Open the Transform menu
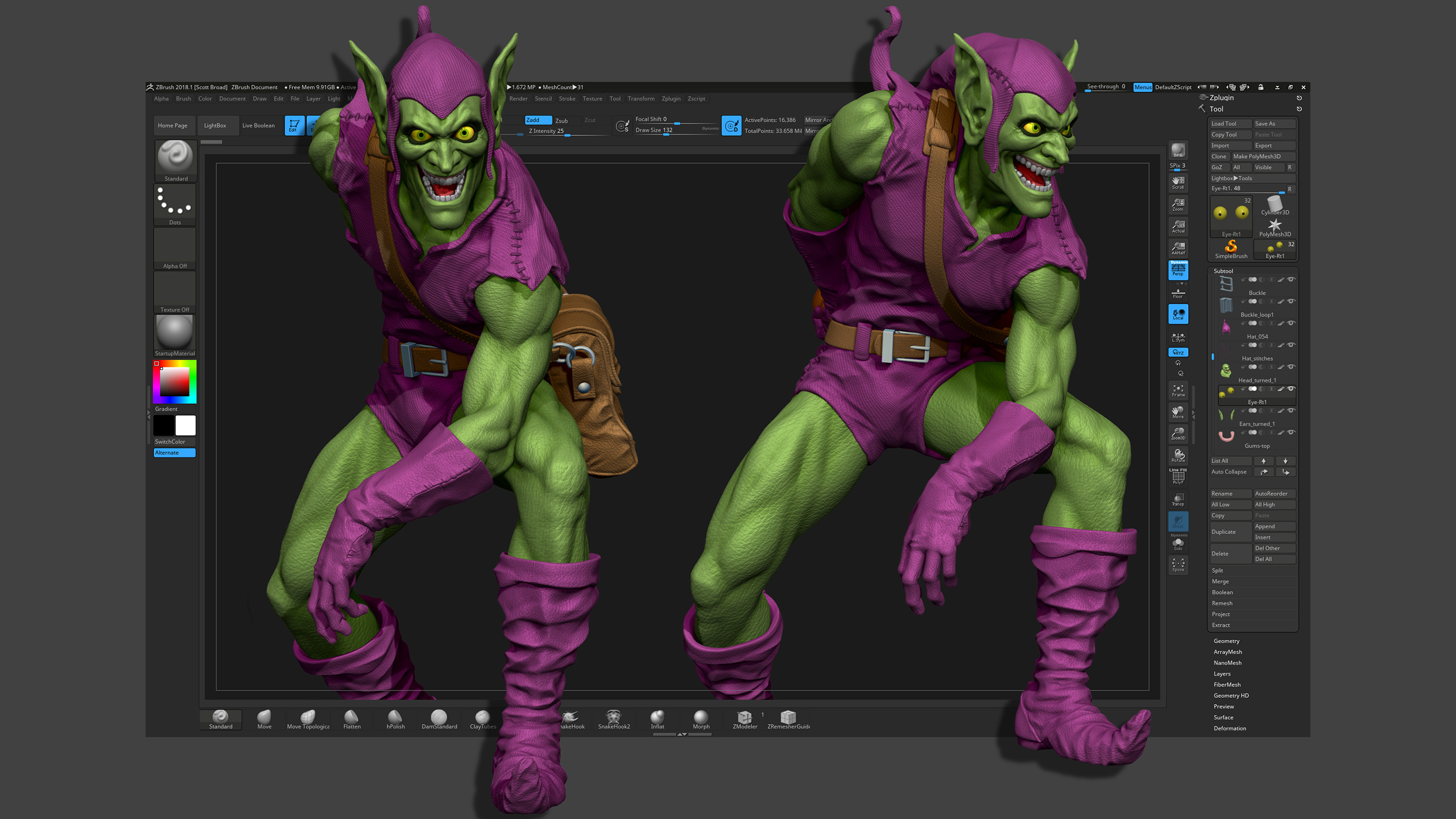This screenshot has width=1456, height=819. coord(641,99)
